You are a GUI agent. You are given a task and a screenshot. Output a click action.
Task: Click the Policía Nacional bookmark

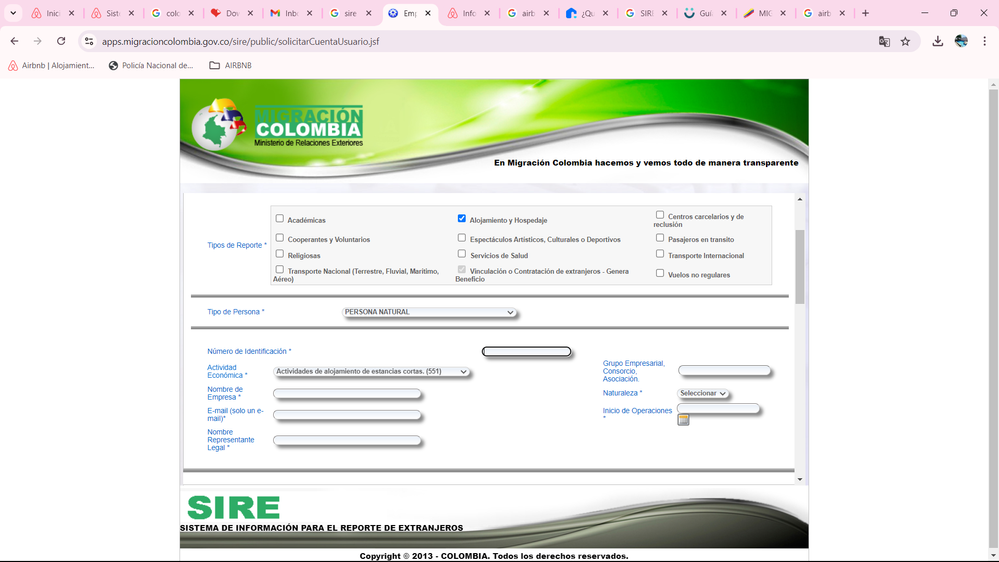(151, 66)
